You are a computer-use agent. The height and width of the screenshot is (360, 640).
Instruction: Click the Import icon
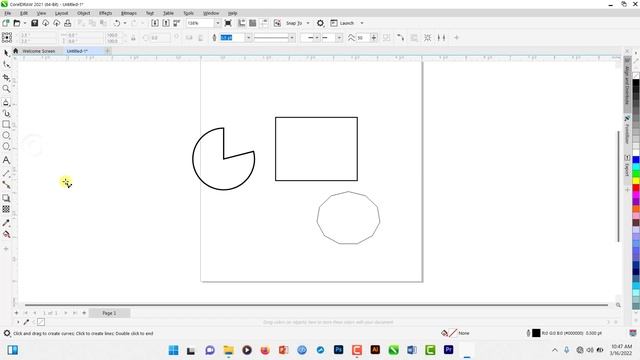point(155,23)
